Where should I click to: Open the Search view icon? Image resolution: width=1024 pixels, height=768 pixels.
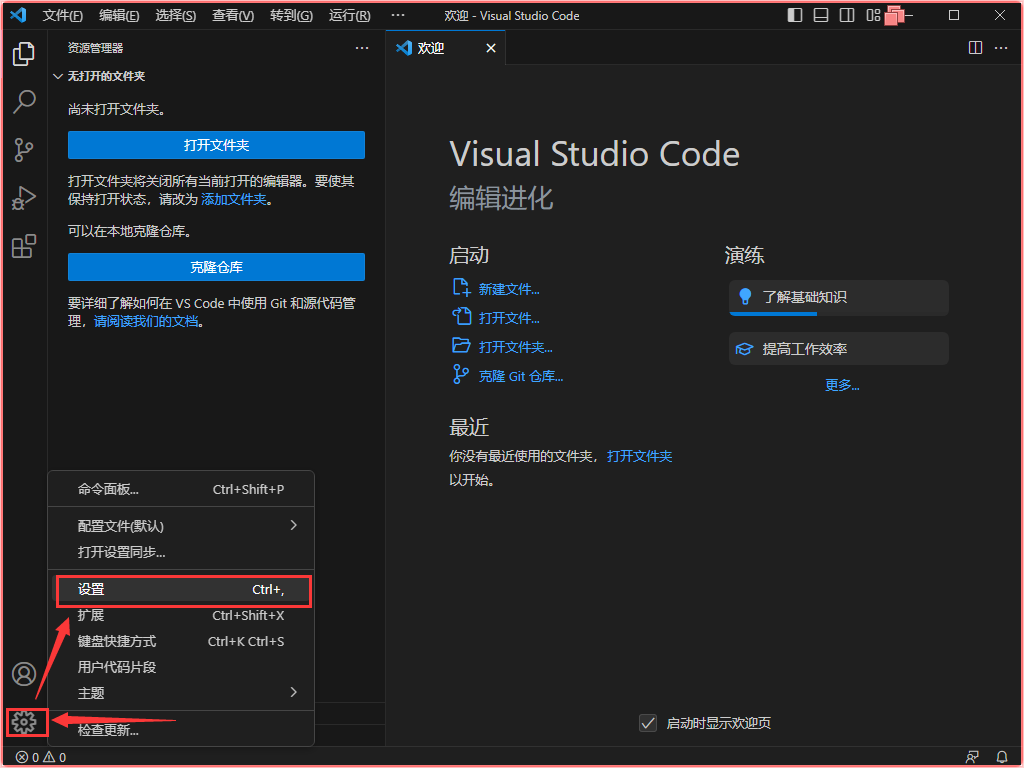point(24,101)
